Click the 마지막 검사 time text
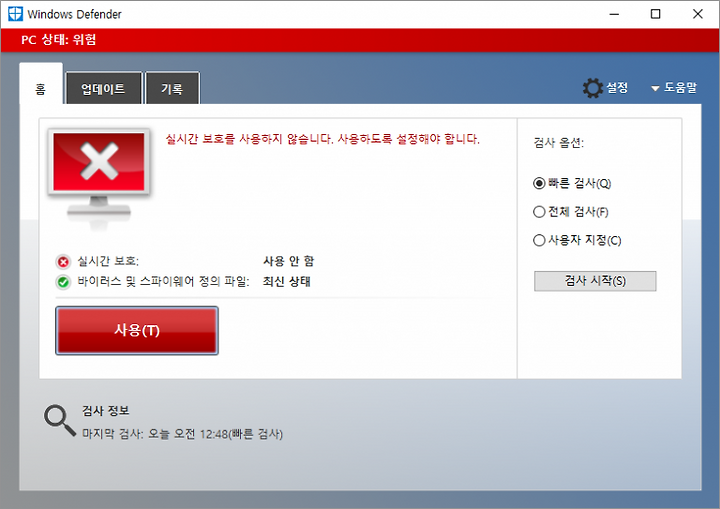 click(x=182, y=434)
